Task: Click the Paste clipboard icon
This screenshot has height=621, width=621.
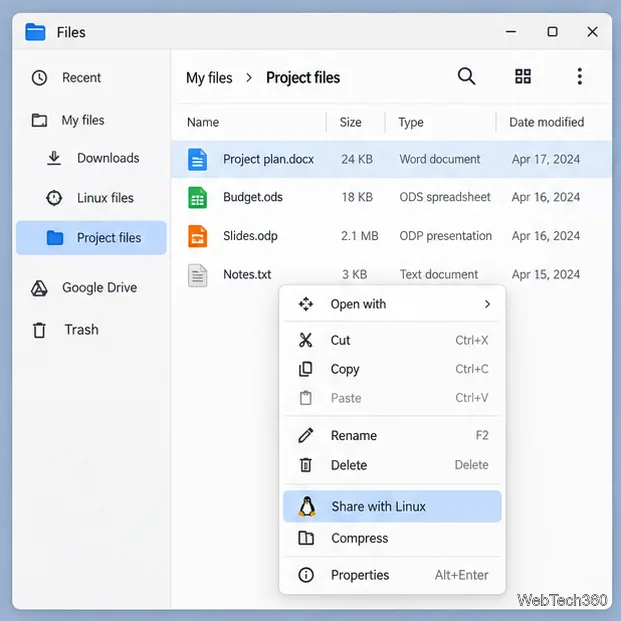Action: pos(306,398)
